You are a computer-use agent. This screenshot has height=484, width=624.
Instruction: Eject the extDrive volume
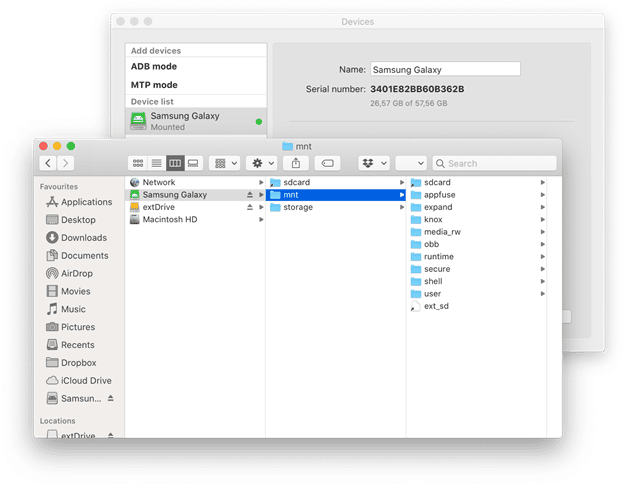[x=249, y=207]
